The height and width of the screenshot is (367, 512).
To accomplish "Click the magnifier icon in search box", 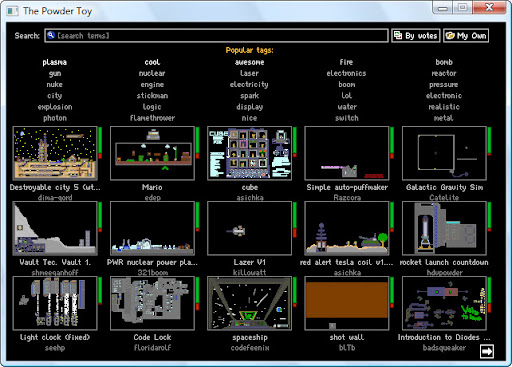I will tap(51, 35).
